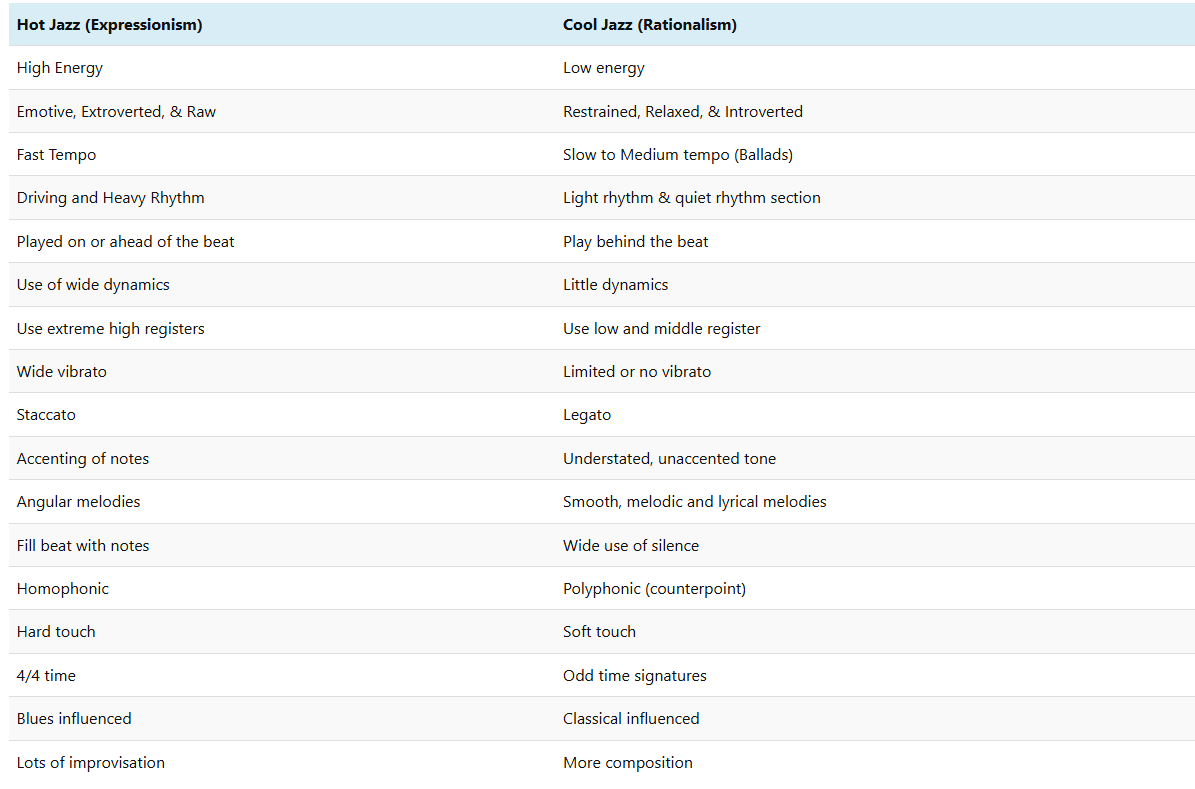Viewport: 1195px width, 789px height.
Task: Select the Fast Tempo cell
Action: pyautogui.click(x=56, y=155)
